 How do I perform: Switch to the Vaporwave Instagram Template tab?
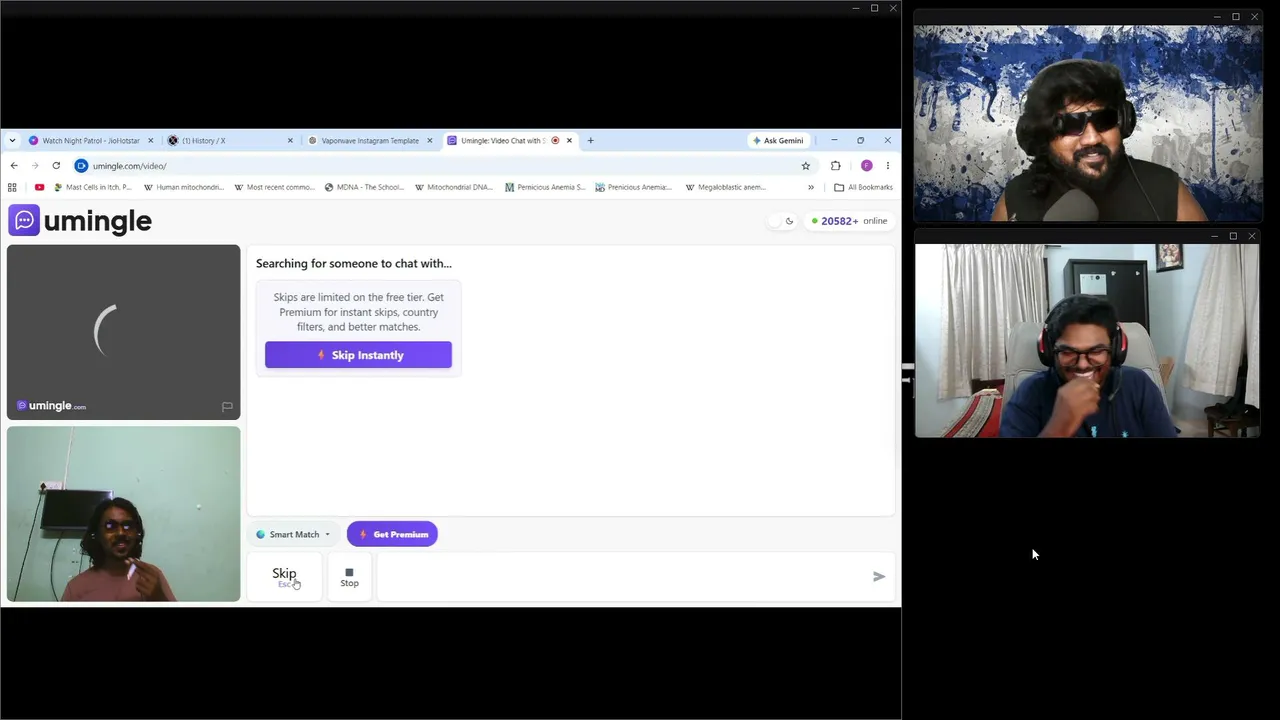pyautogui.click(x=370, y=141)
